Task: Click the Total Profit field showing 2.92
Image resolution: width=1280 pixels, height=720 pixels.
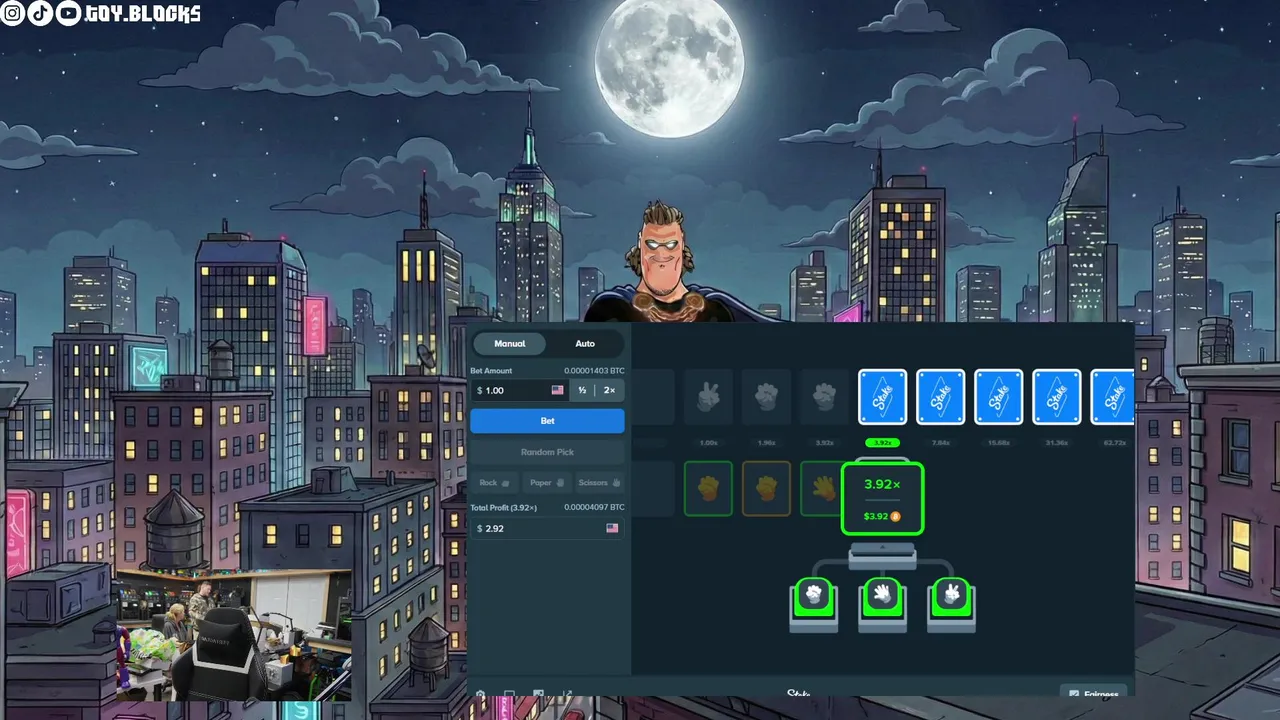Action: coord(547,528)
